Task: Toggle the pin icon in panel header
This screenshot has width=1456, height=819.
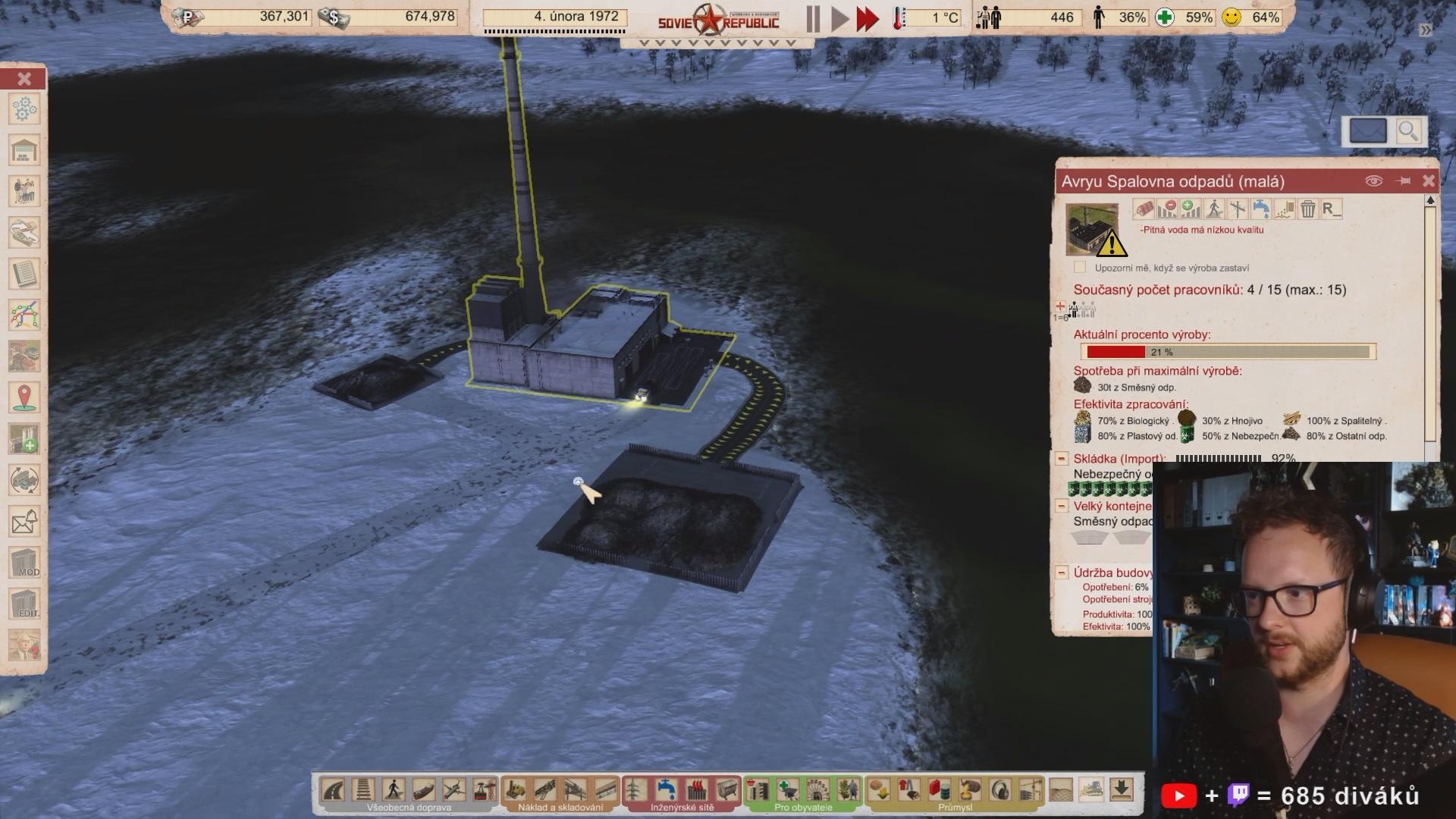Action: point(1403,180)
